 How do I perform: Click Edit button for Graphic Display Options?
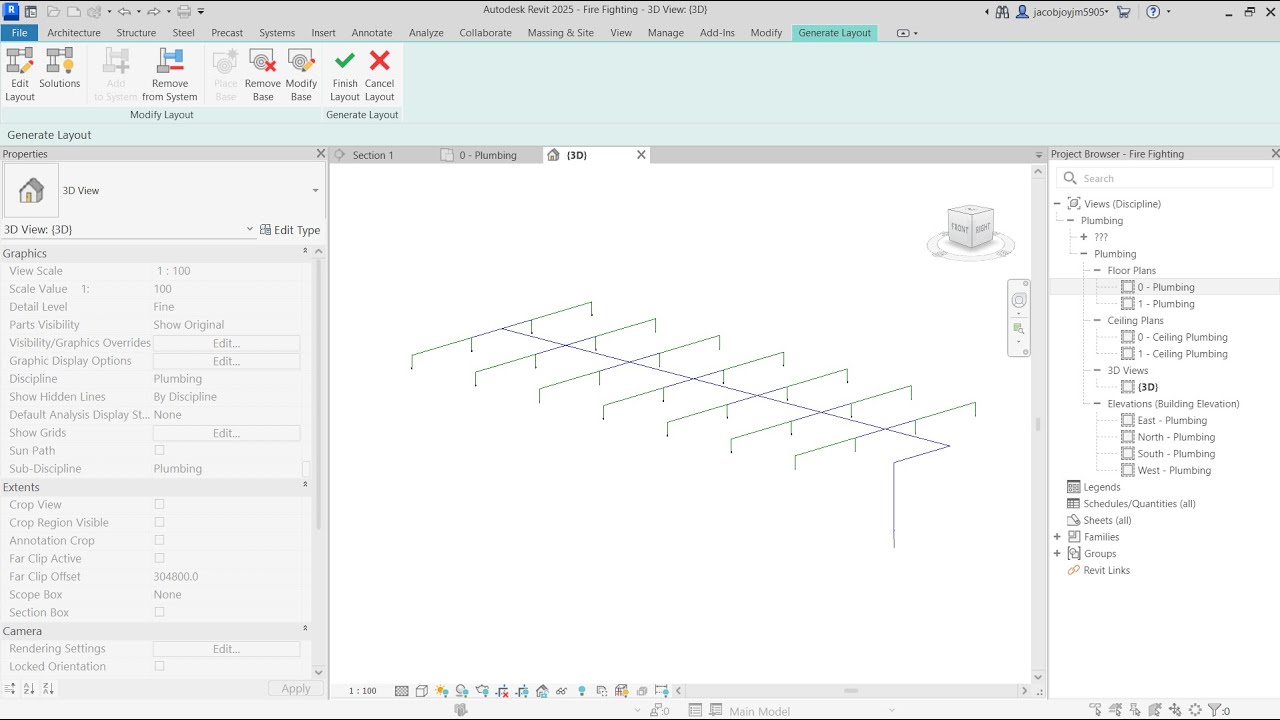point(226,361)
